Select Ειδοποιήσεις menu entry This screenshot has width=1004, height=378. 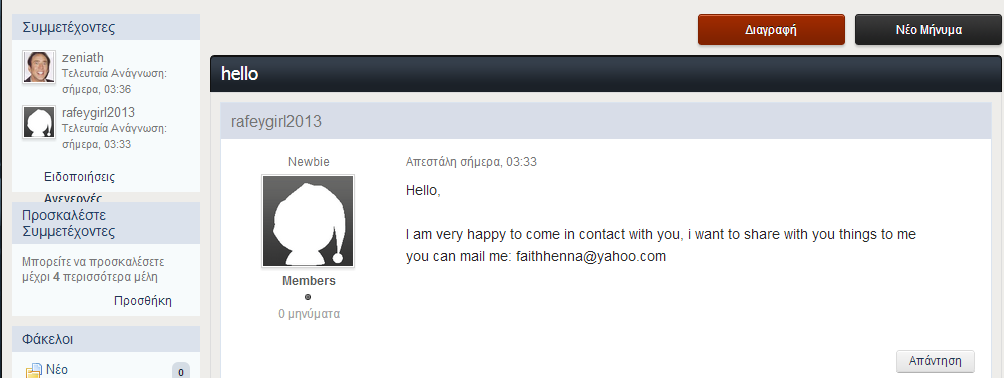coord(79,177)
